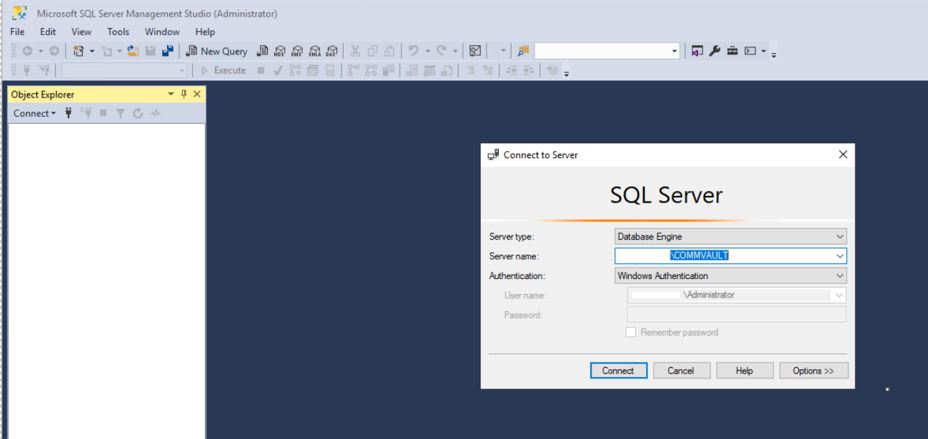Screen dimensions: 928x439
Task: Click the standard toolbar overflow options arrow
Action: pos(774,54)
